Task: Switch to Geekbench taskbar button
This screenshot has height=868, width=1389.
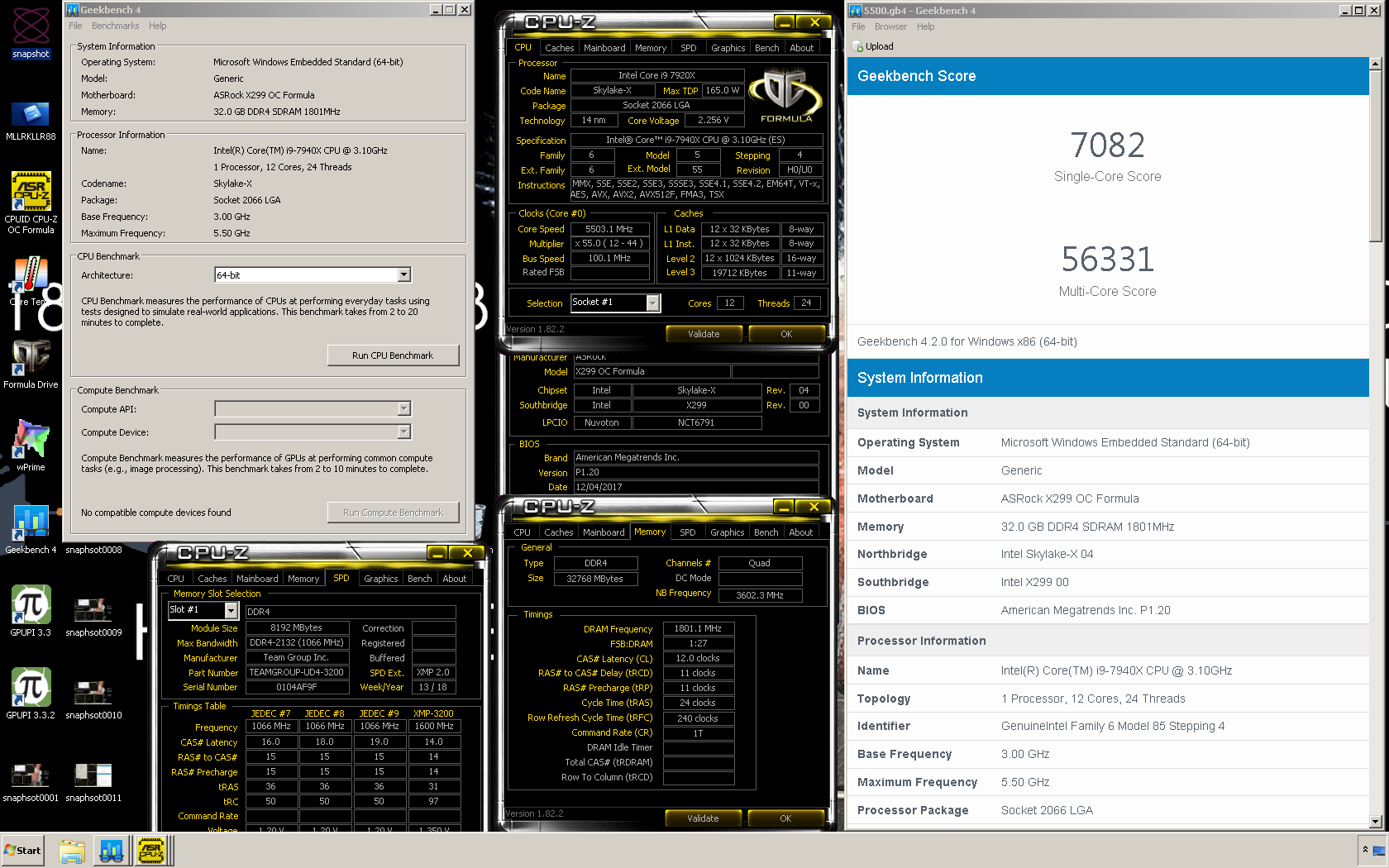Action: [x=112, y=851]
